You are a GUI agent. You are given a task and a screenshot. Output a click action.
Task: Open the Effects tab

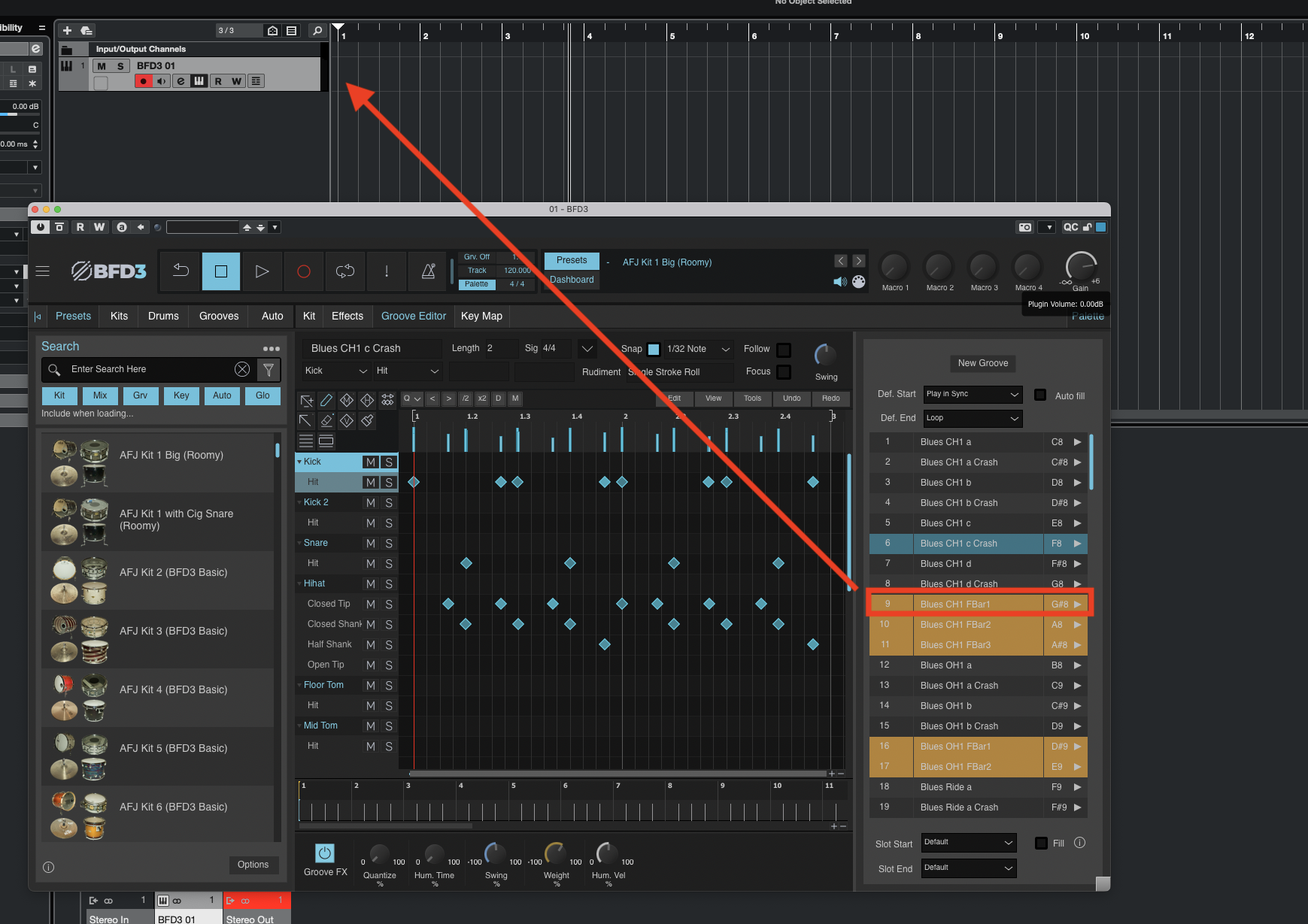coord(347,316)
